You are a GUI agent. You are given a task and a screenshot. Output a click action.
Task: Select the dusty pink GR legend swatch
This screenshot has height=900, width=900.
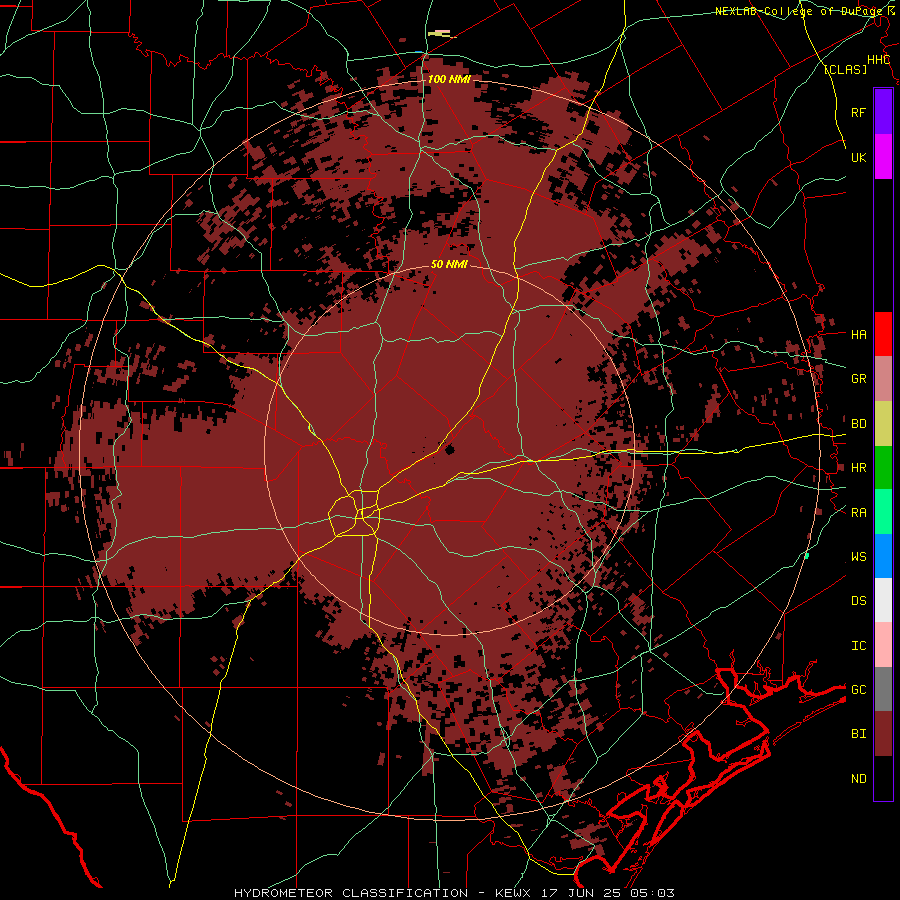point(883,379)
